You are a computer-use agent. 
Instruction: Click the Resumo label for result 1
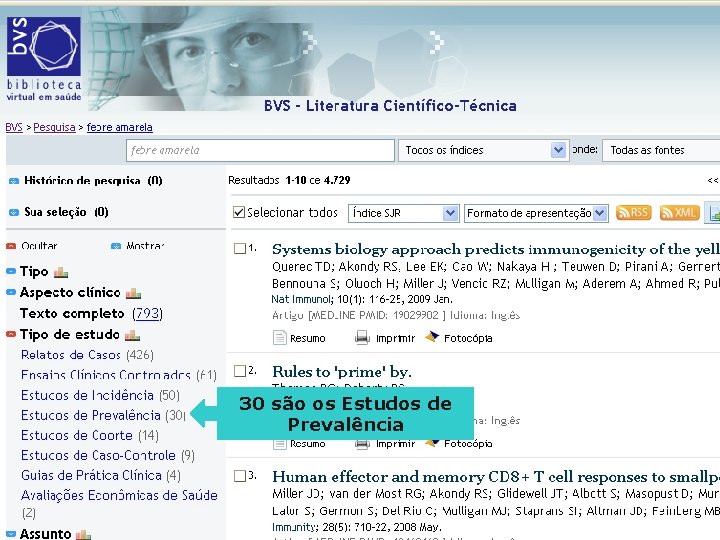[x=308, y=338]
